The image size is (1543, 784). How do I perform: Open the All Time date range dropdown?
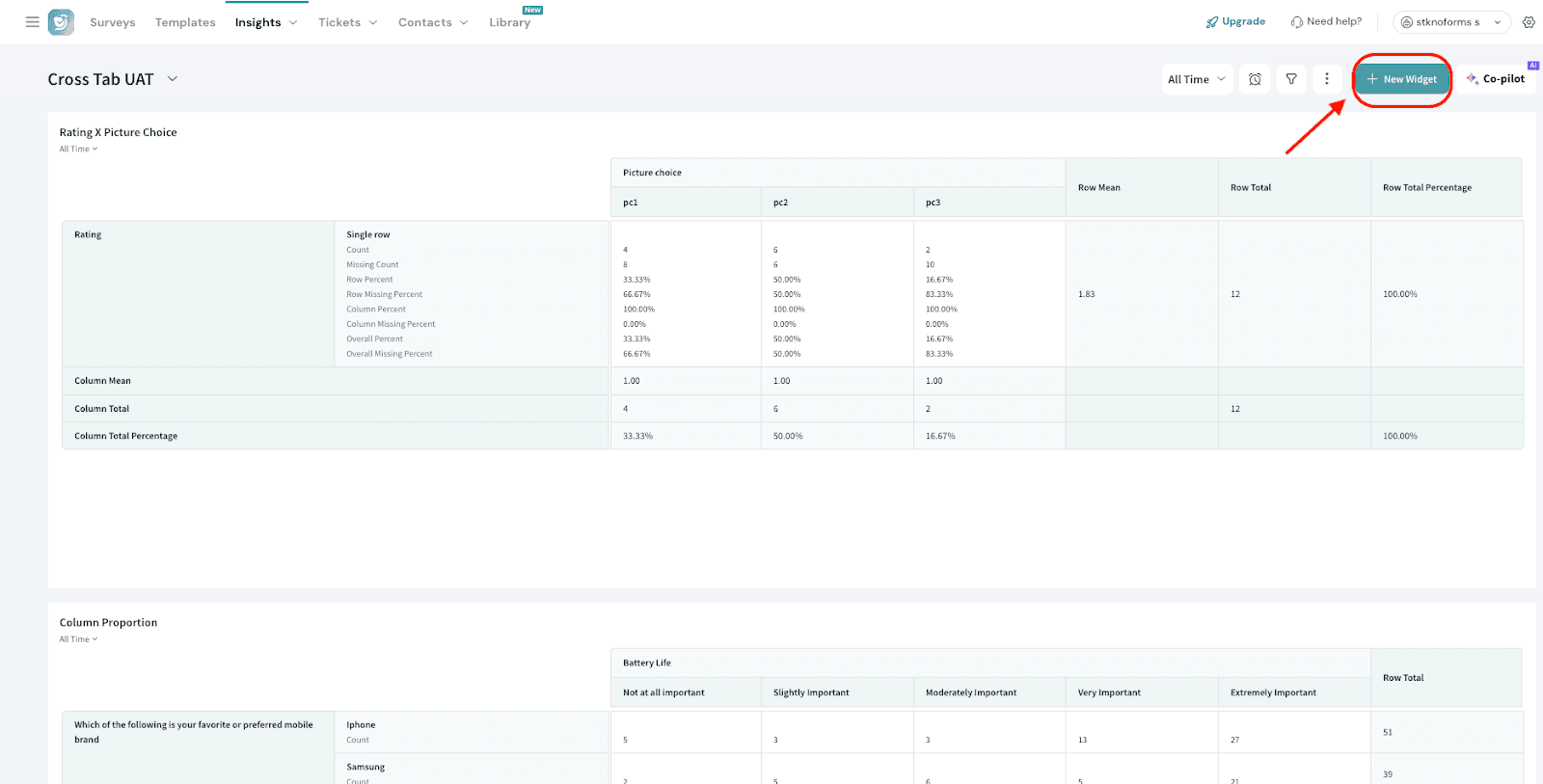pyautogui.click(x=1196, y=79)
